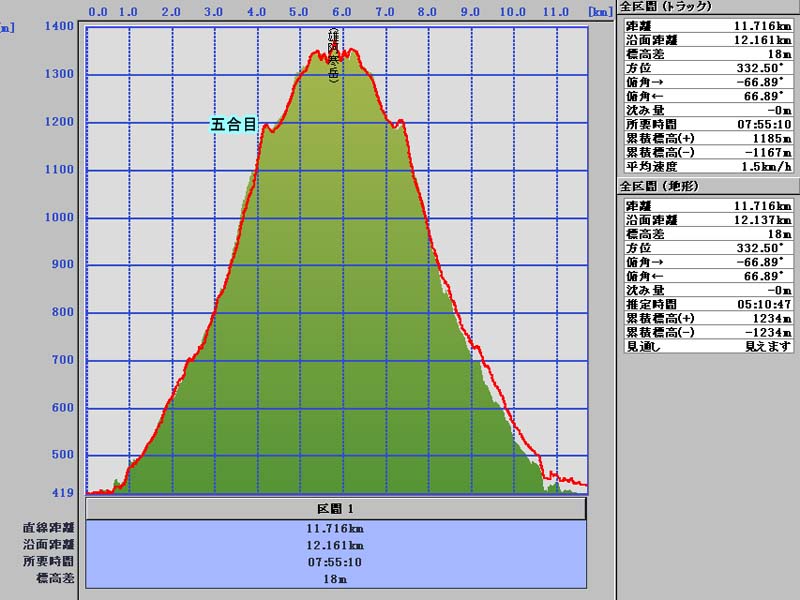Select the 12.161km cell under 区間 1

[336, 545]
